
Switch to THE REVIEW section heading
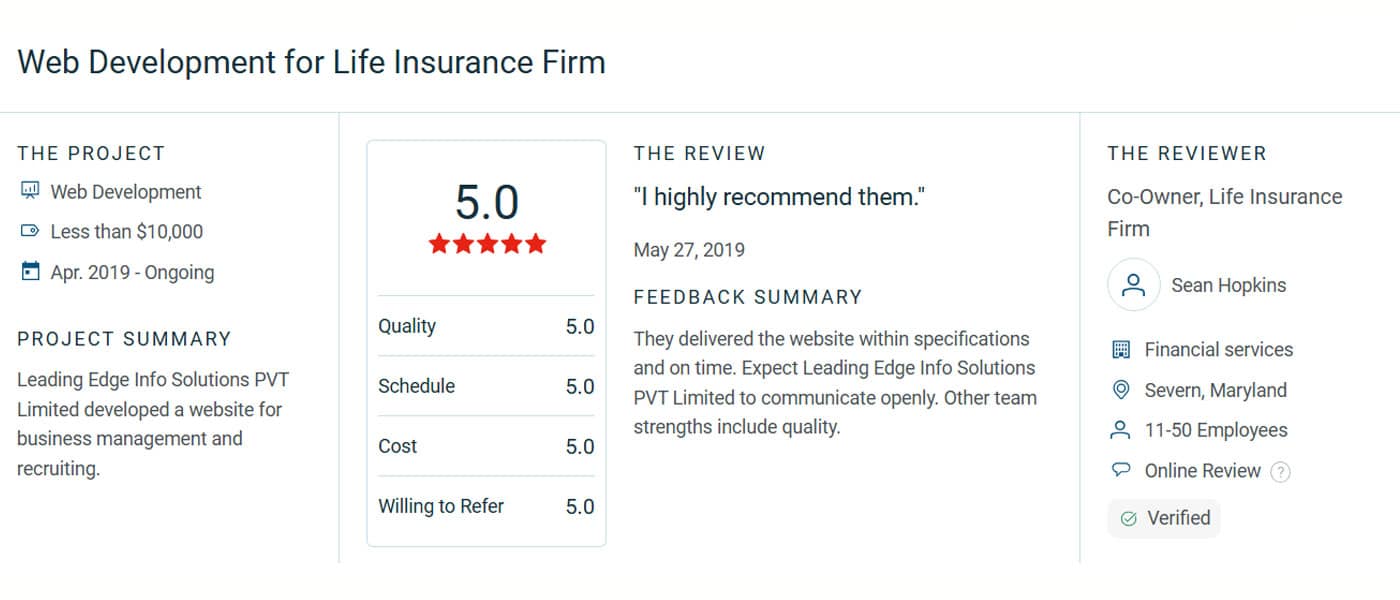click(x=699, y=153)
